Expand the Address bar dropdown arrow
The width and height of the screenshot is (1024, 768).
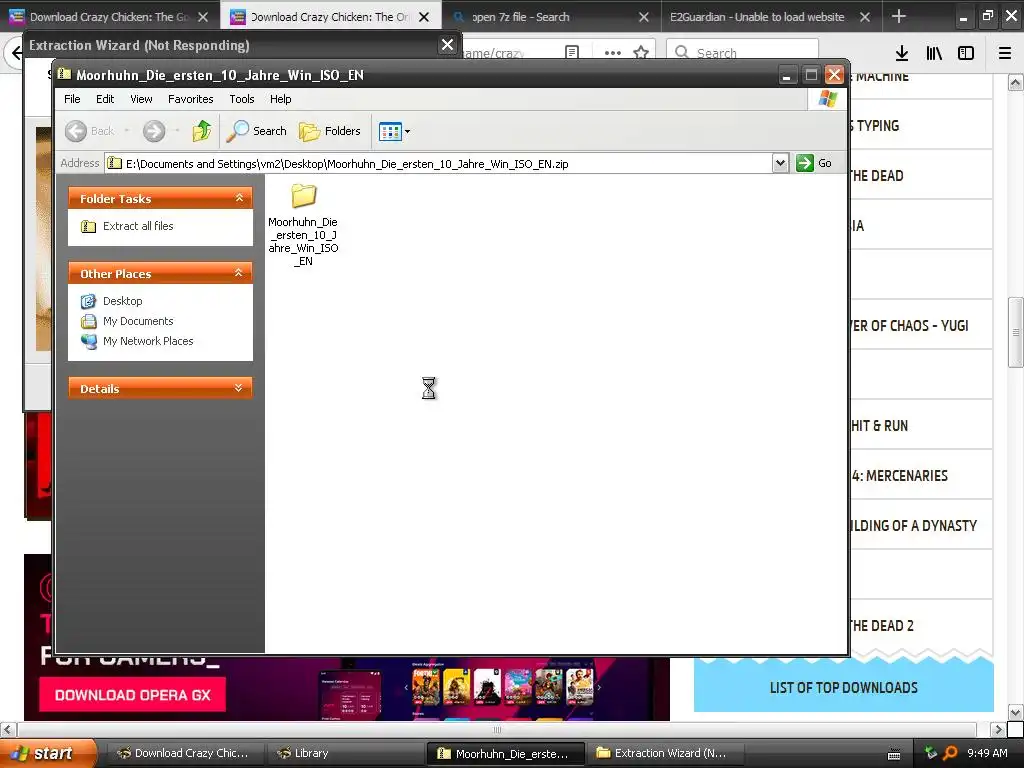(x=780, y=163)
